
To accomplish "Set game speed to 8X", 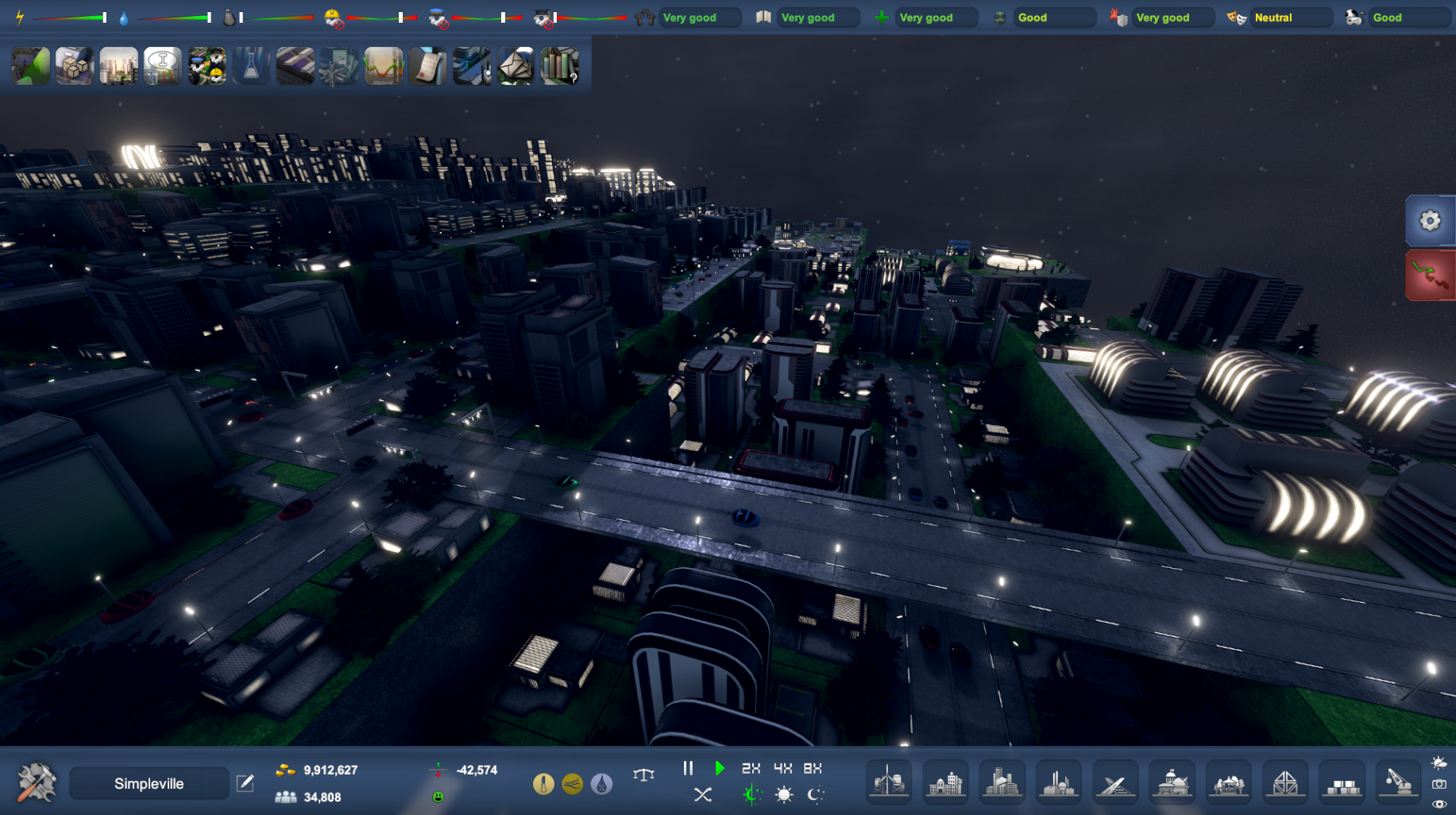I will [813, 768].
